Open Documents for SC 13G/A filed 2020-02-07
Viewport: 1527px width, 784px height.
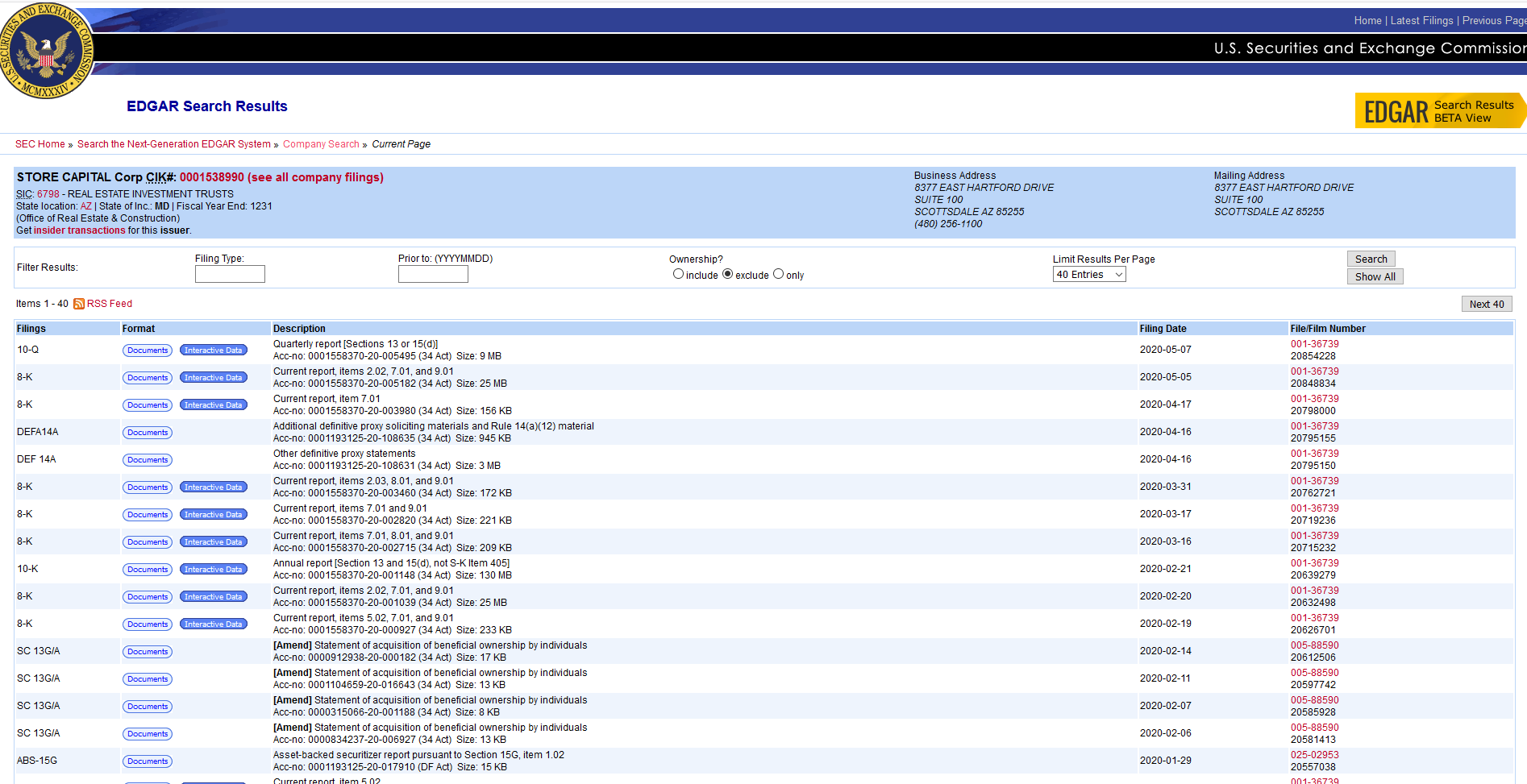[148, 707]
